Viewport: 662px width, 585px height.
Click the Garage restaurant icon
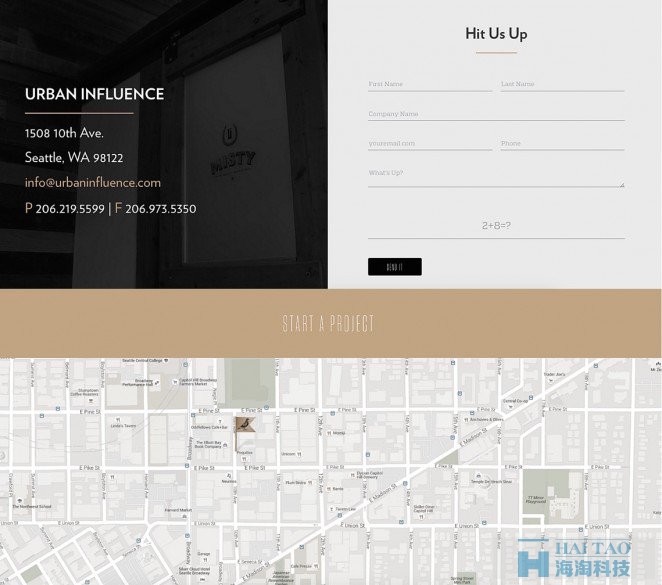(205, 560)
